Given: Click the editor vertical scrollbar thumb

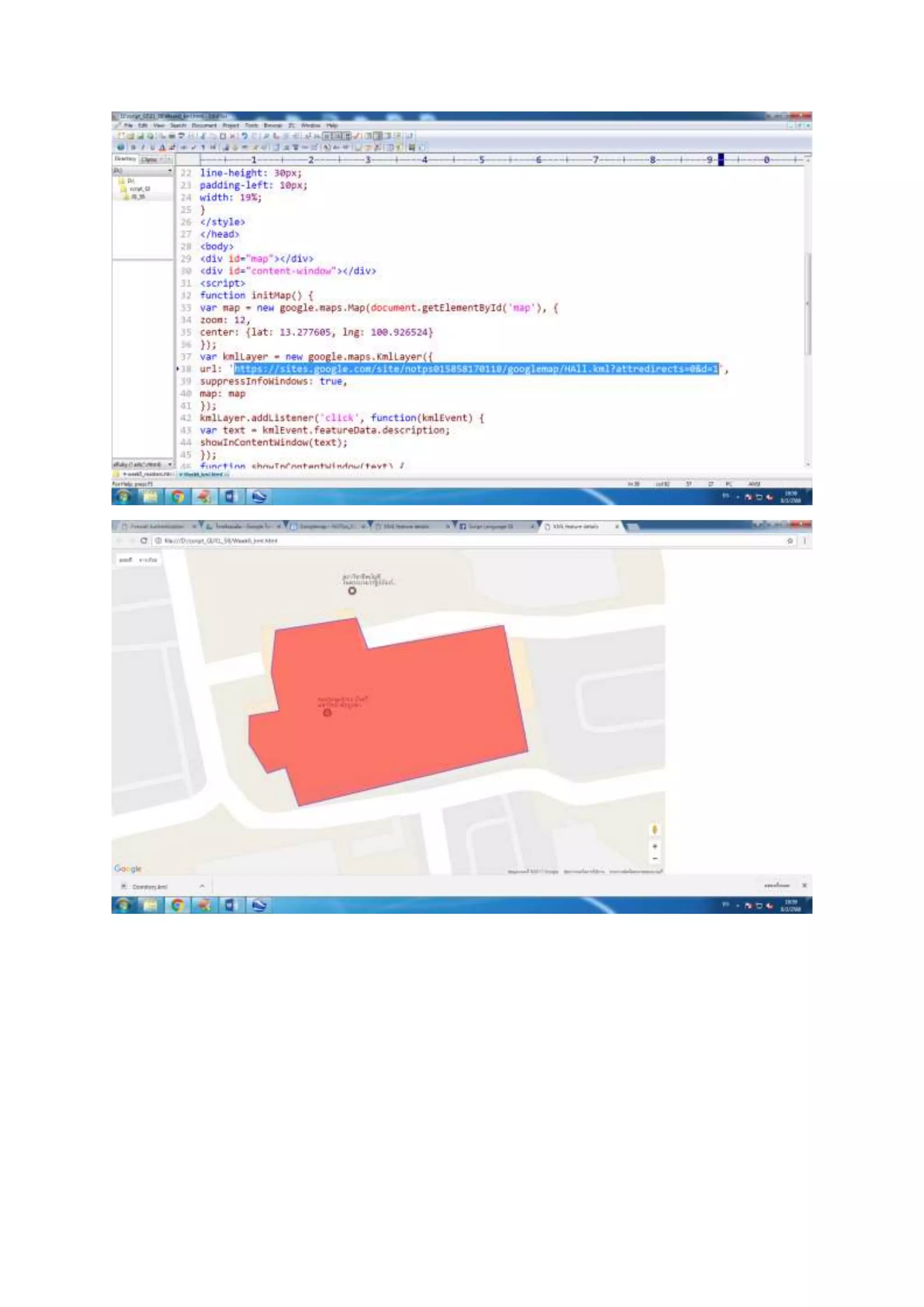Looking at the screenshot, I should pos(807,305).
